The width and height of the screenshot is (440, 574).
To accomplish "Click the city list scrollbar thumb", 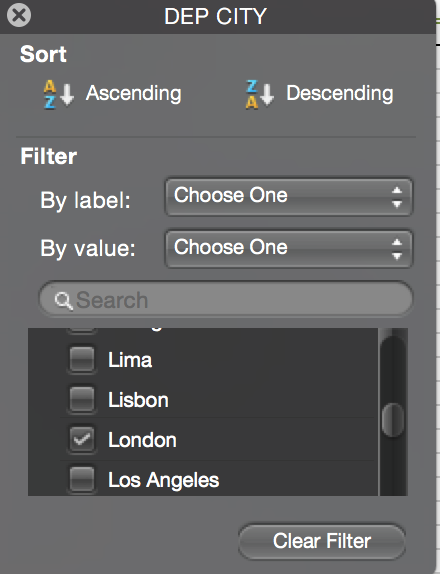I will point(393,420).
